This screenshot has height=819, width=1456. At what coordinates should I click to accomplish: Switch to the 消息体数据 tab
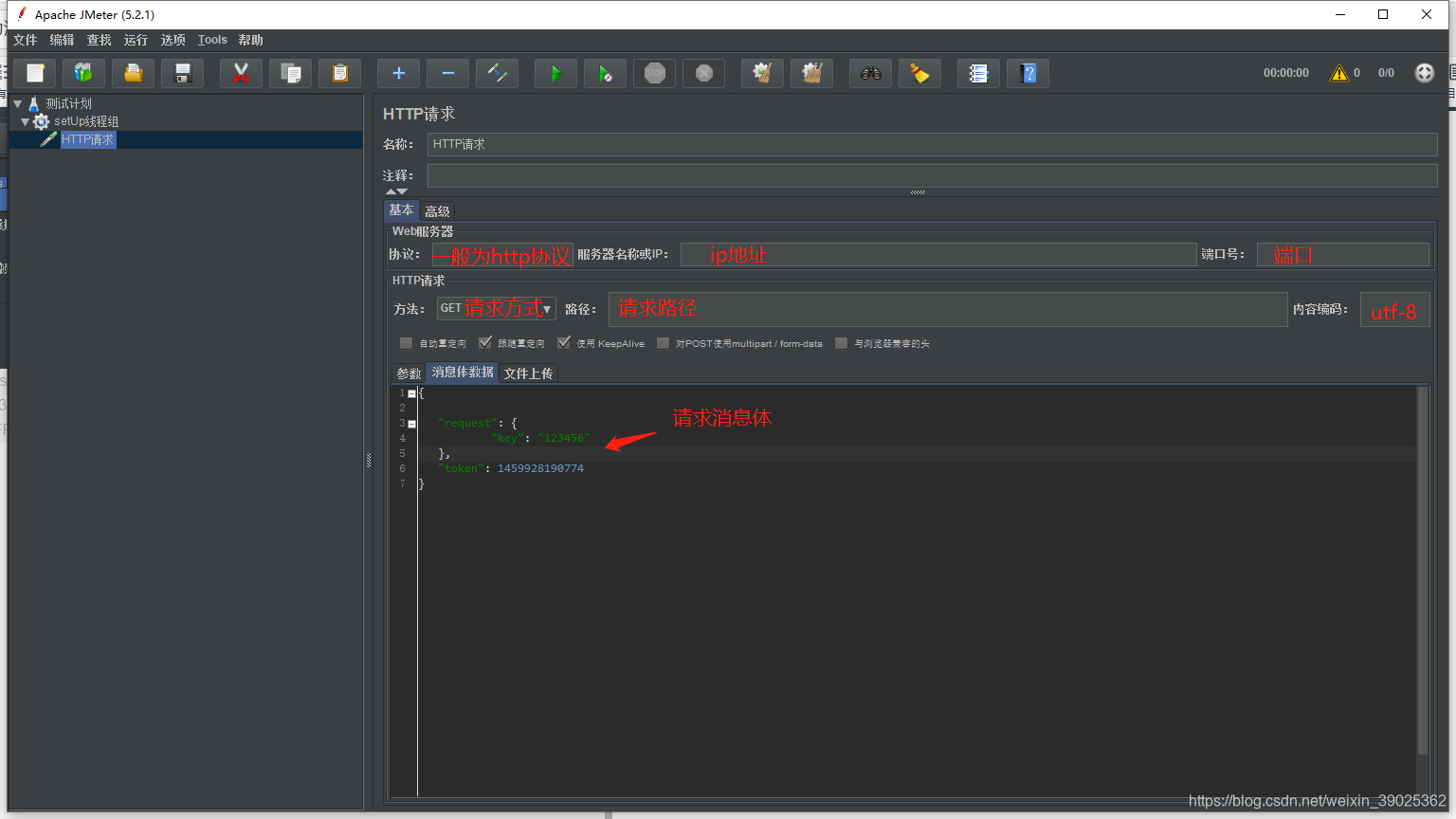[463, 373]
